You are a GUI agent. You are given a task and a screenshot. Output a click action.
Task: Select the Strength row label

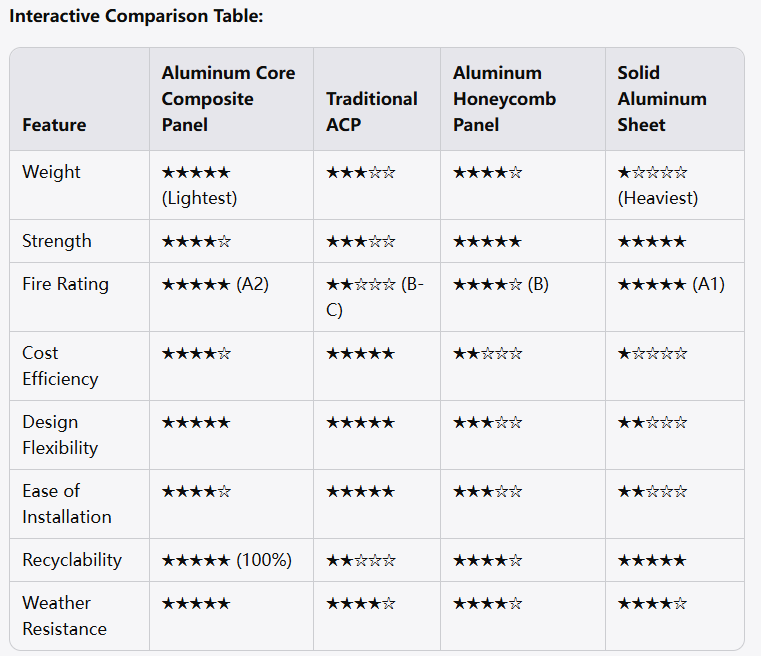[x=57, y=241]
